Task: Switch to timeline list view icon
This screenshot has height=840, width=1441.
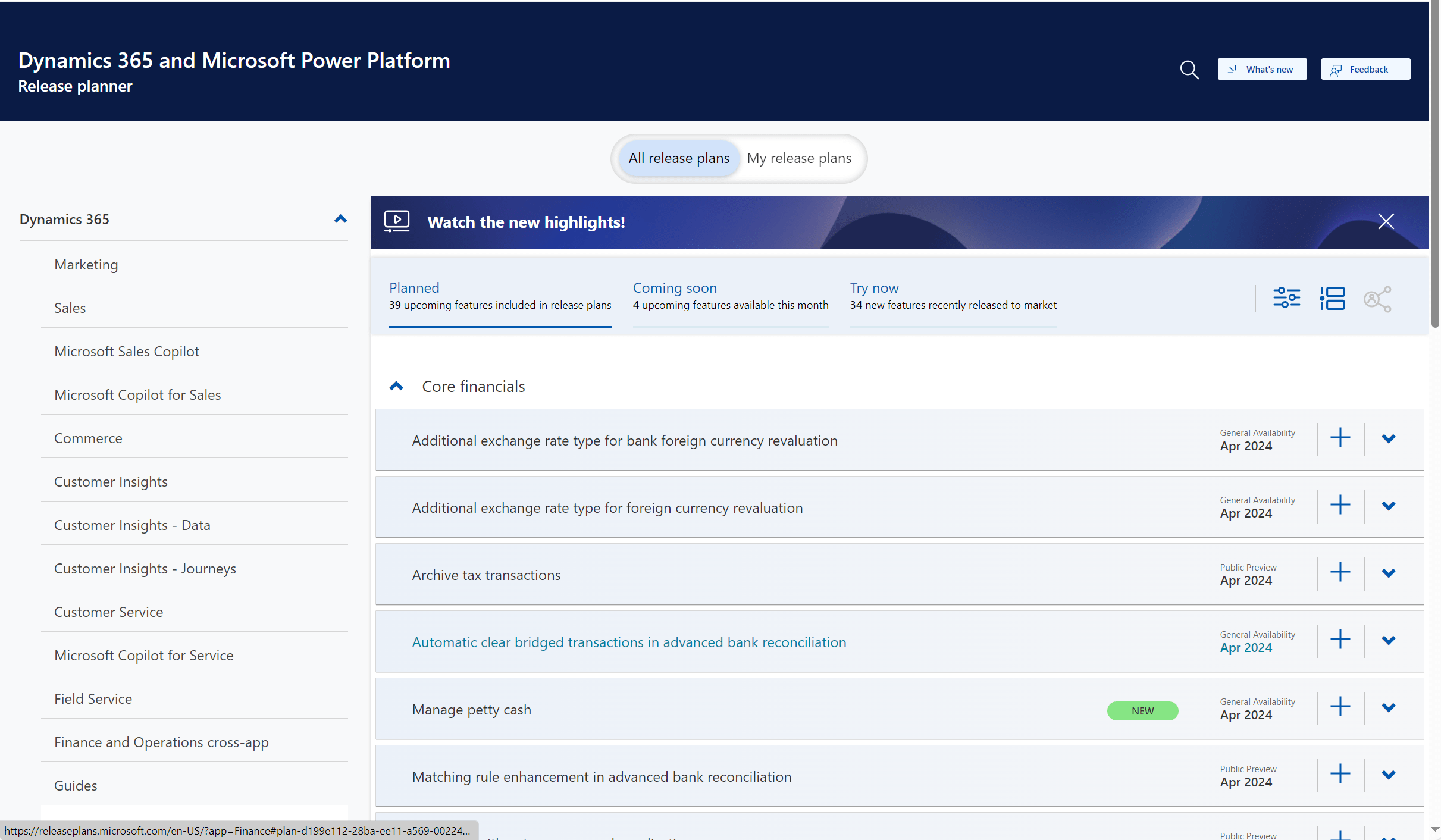Action: (x=1333, y=298)
